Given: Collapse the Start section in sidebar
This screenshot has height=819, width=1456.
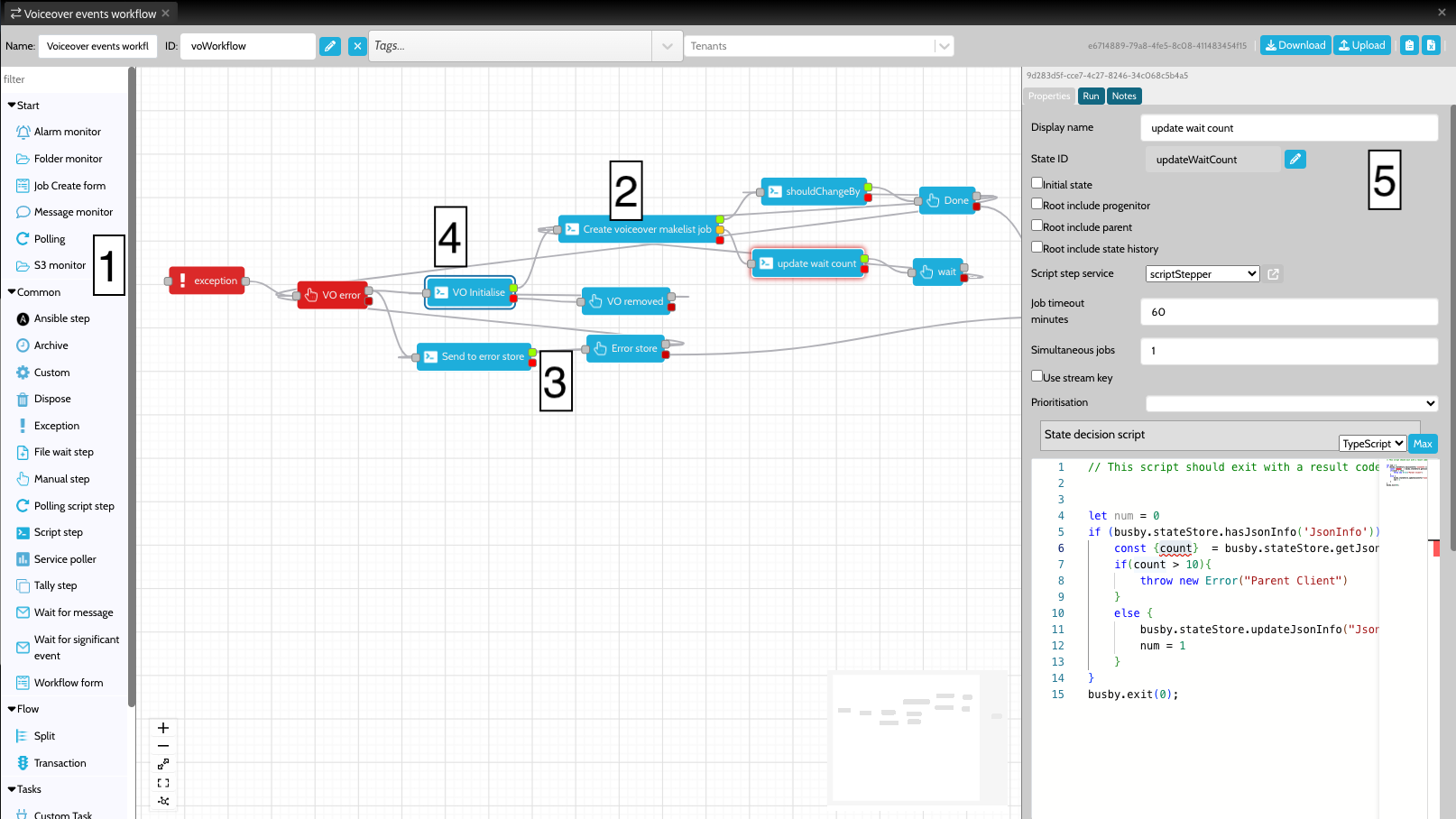Looking at the screenshot, I should pos(23,106).
